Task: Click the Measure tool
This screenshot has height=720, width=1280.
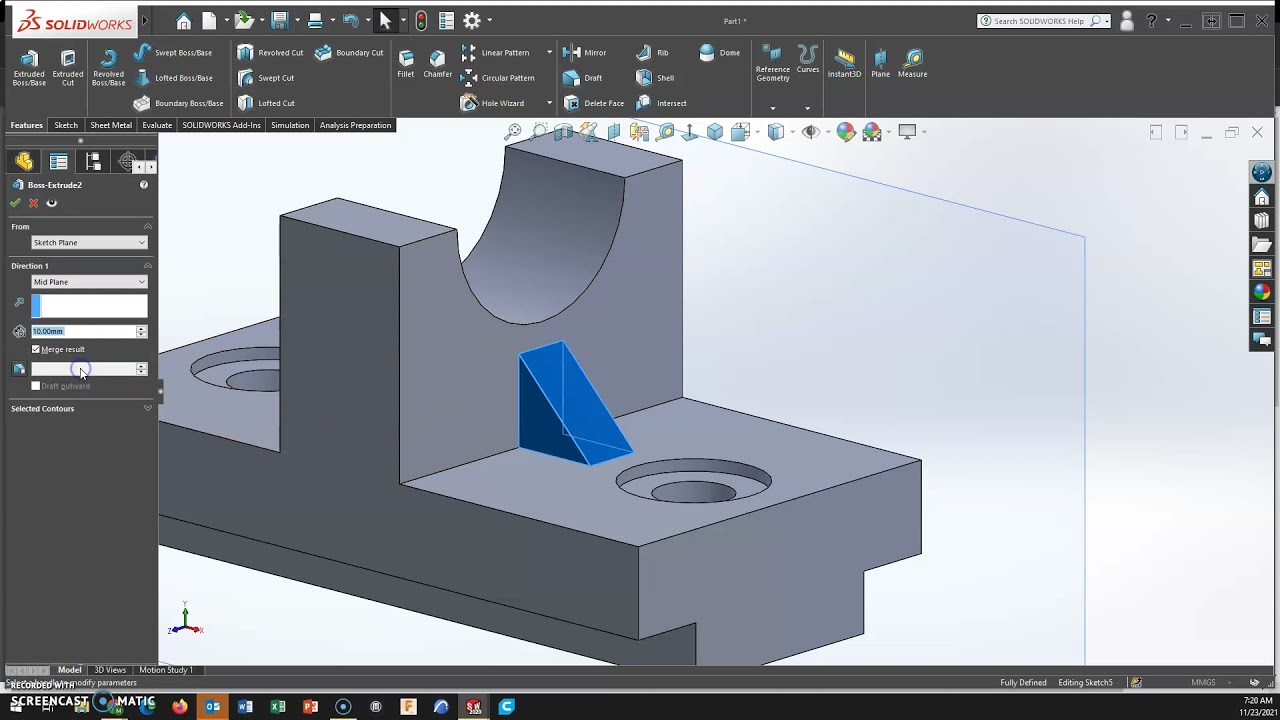Action: 912,63
